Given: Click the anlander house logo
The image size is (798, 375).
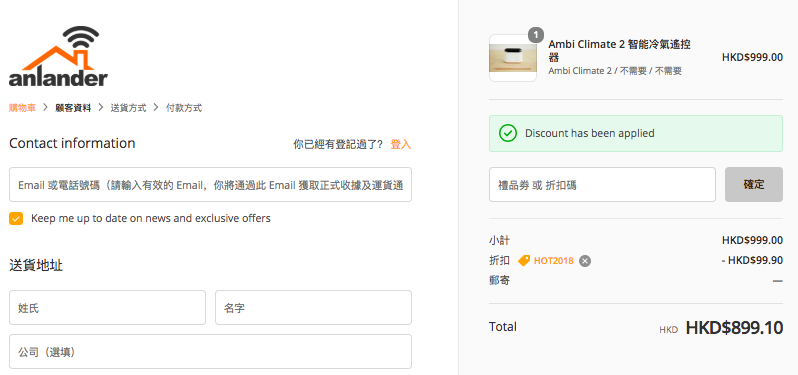Looking at the screenshot, I should click(x=59, y=56).
